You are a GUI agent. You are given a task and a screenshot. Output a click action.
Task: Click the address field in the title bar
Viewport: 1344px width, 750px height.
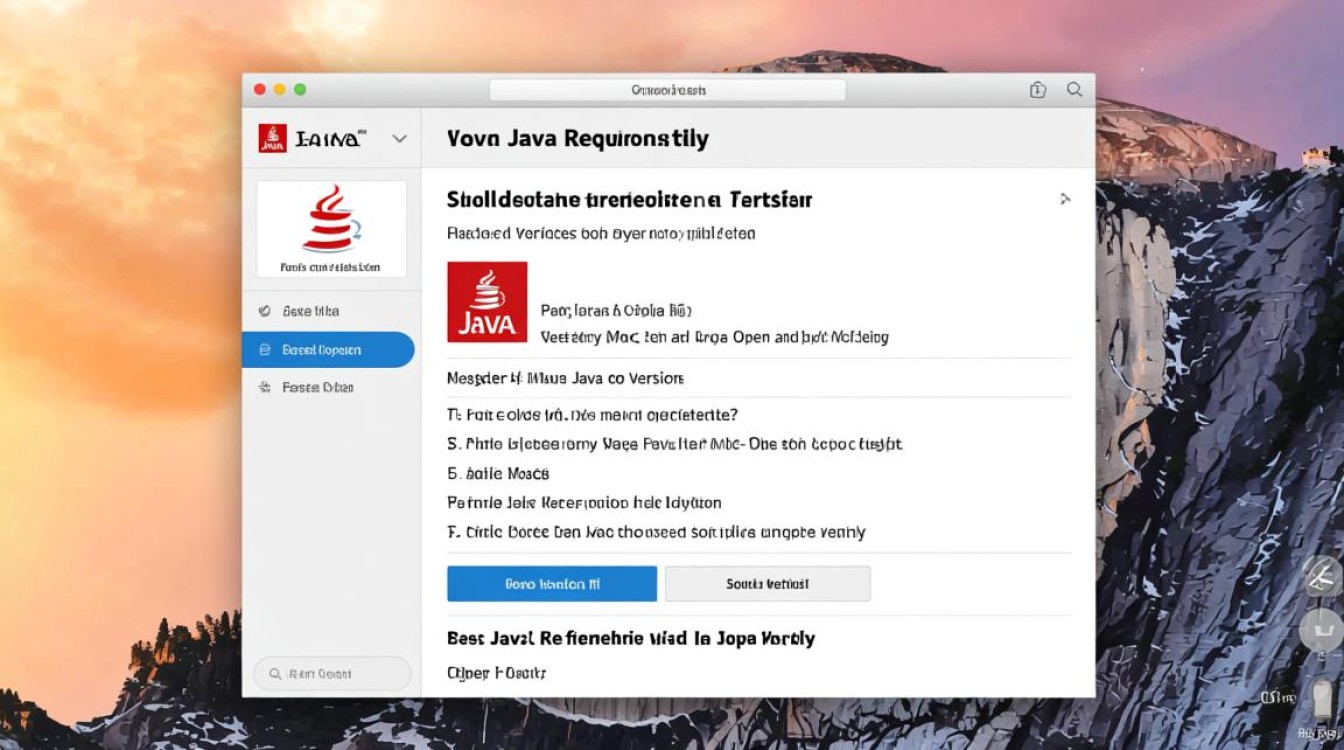pos(667,89)
